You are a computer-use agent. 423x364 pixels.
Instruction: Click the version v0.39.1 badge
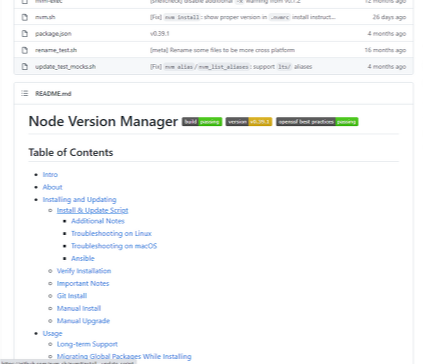tap(249, 122)
